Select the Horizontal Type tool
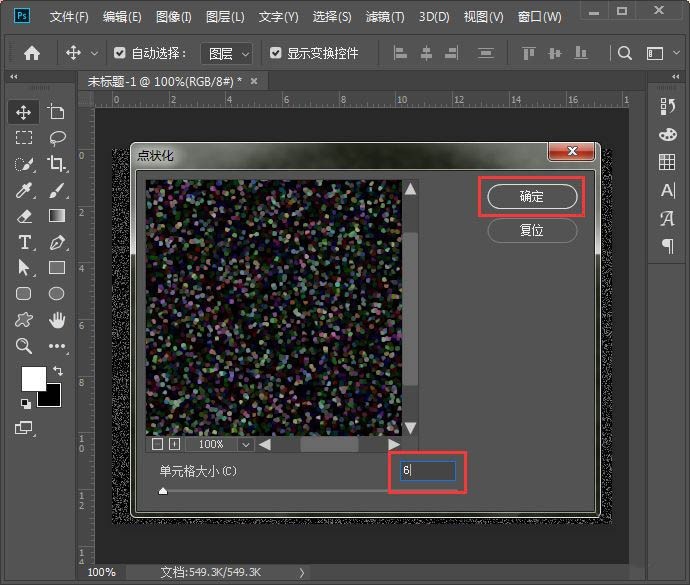 24,242
